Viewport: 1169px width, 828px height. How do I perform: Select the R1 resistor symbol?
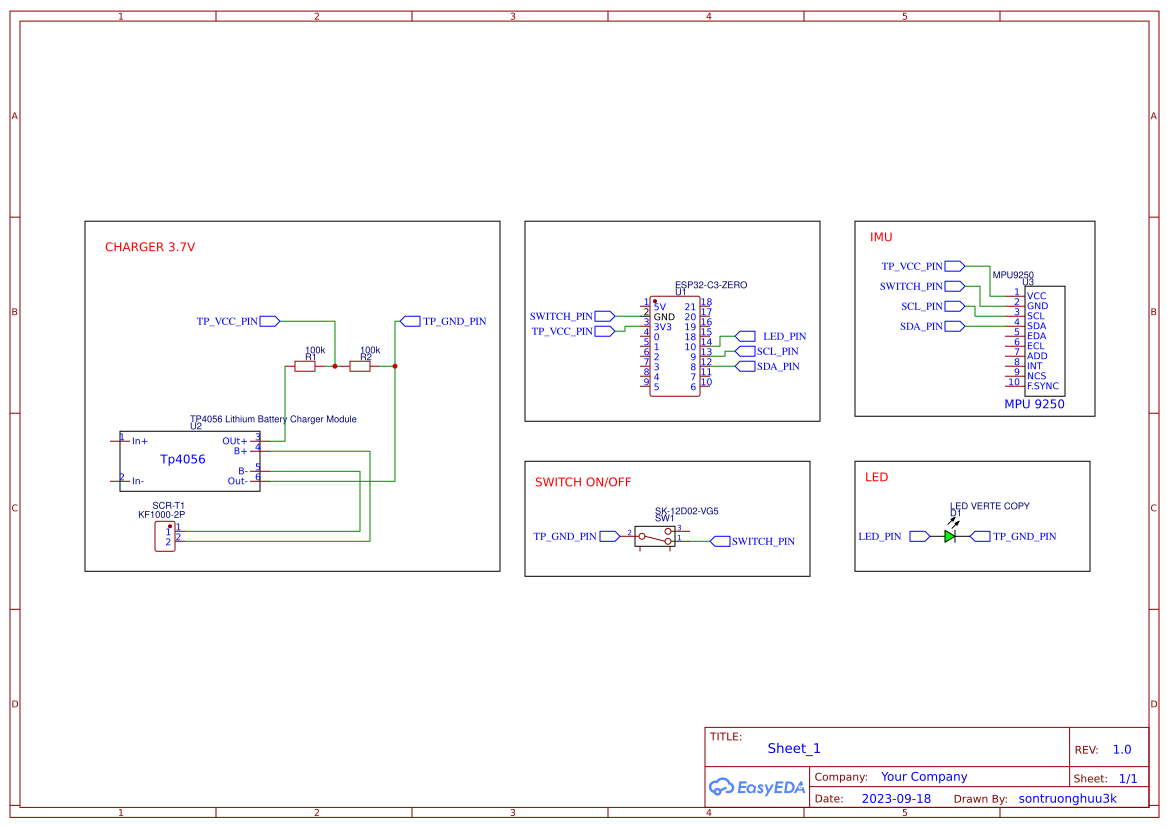[305, 367]
